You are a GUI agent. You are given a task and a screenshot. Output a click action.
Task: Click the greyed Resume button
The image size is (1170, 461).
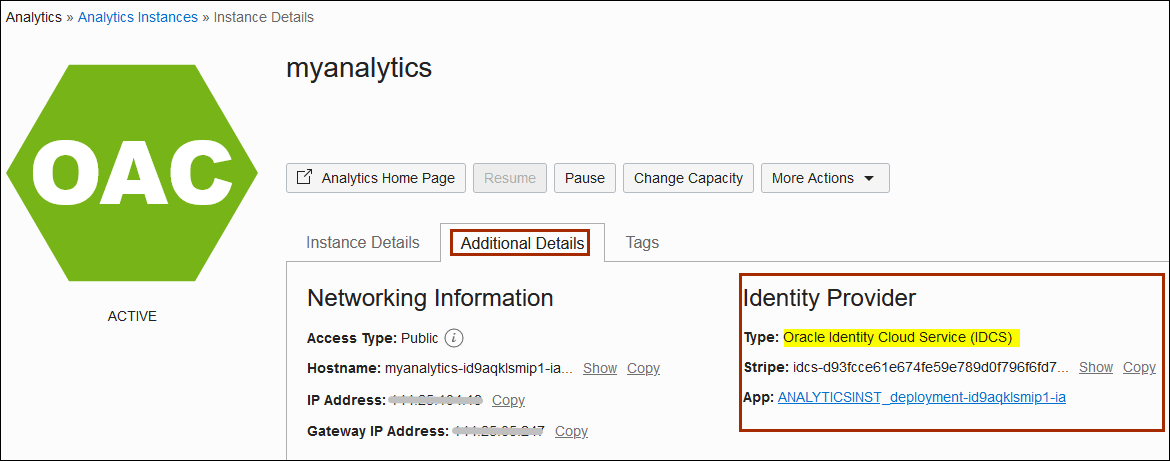(510, 178)
